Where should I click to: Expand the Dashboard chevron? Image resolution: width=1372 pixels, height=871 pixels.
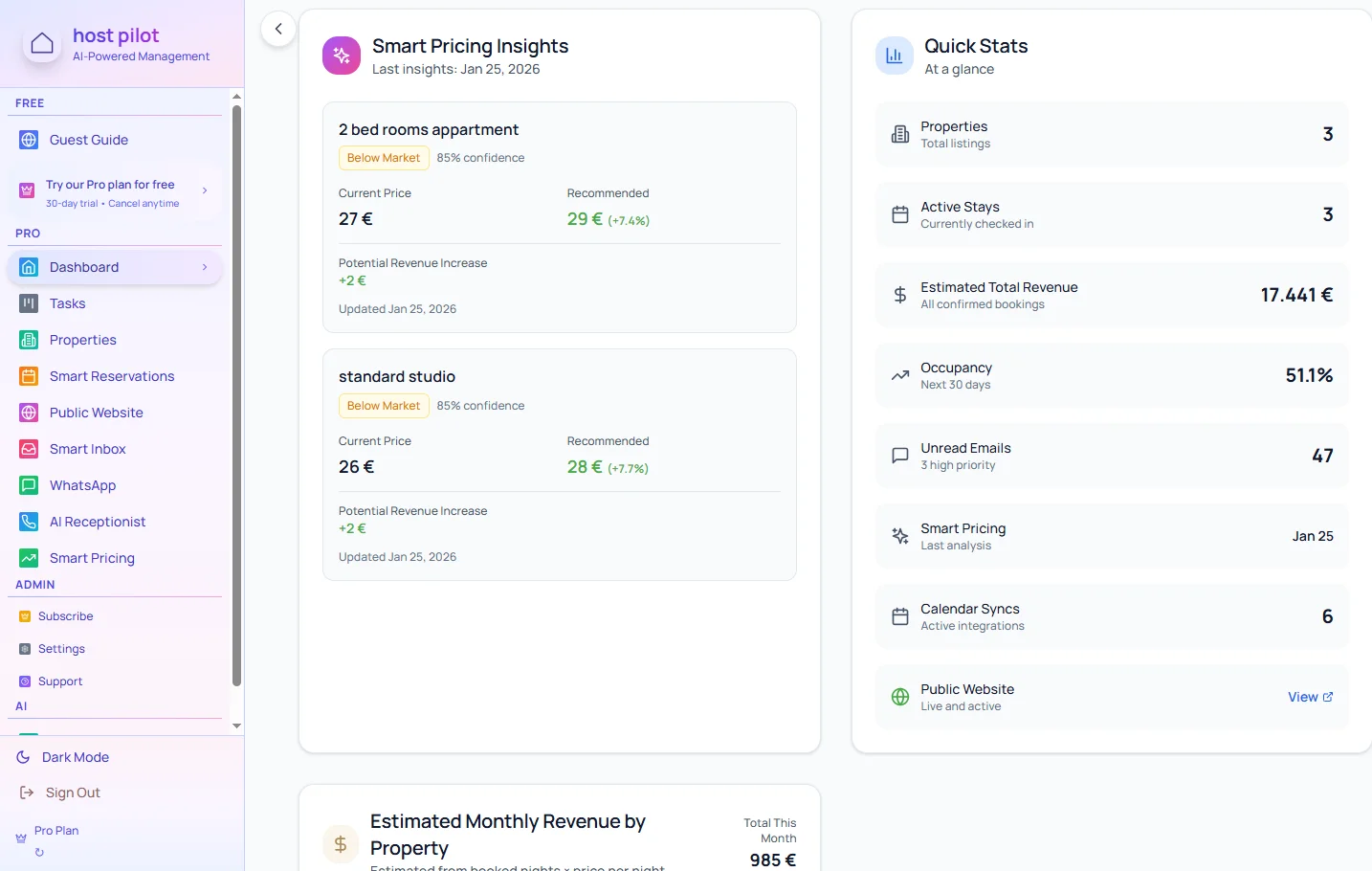[204, 267]
